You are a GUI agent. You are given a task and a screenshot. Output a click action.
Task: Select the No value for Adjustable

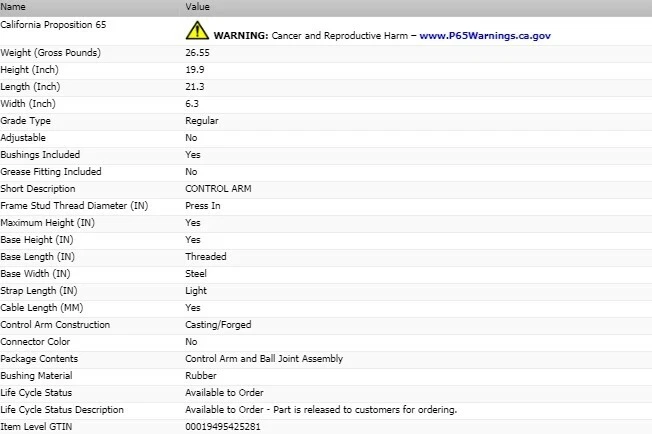[x=191, y=138]
